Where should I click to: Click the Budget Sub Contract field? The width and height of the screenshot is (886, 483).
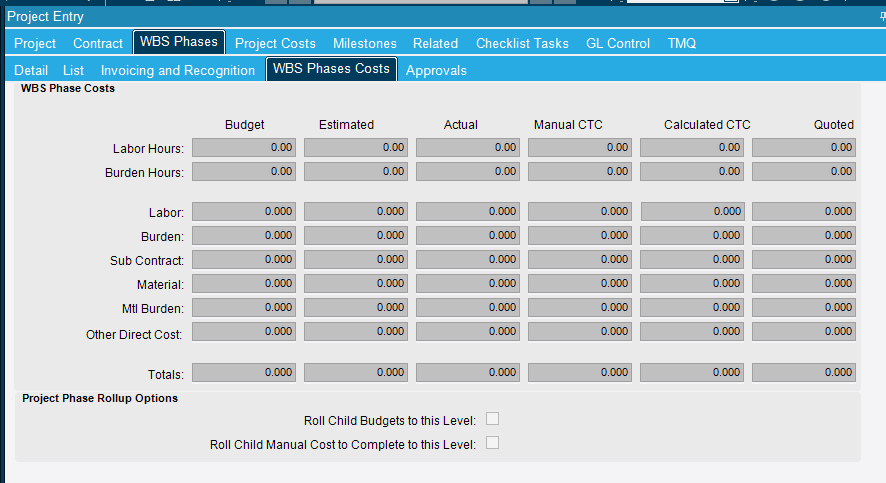pos(244,259)
